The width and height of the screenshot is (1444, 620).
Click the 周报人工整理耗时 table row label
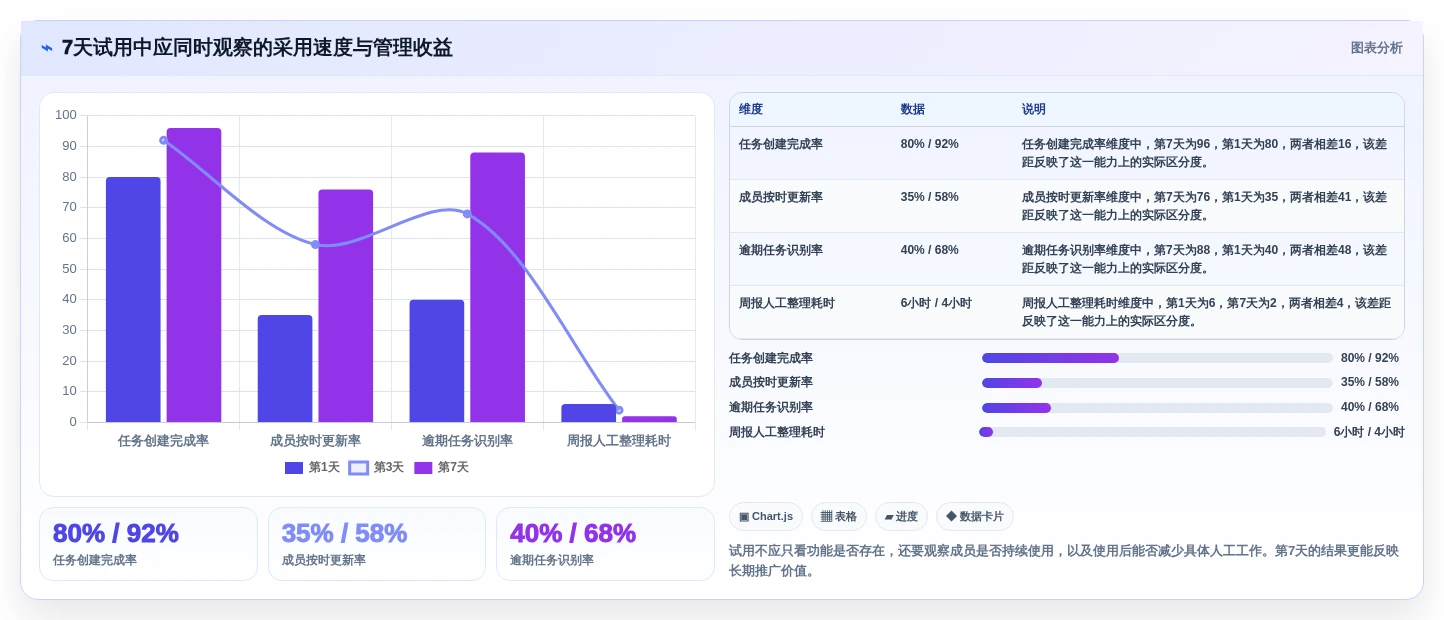pos(787,303)
